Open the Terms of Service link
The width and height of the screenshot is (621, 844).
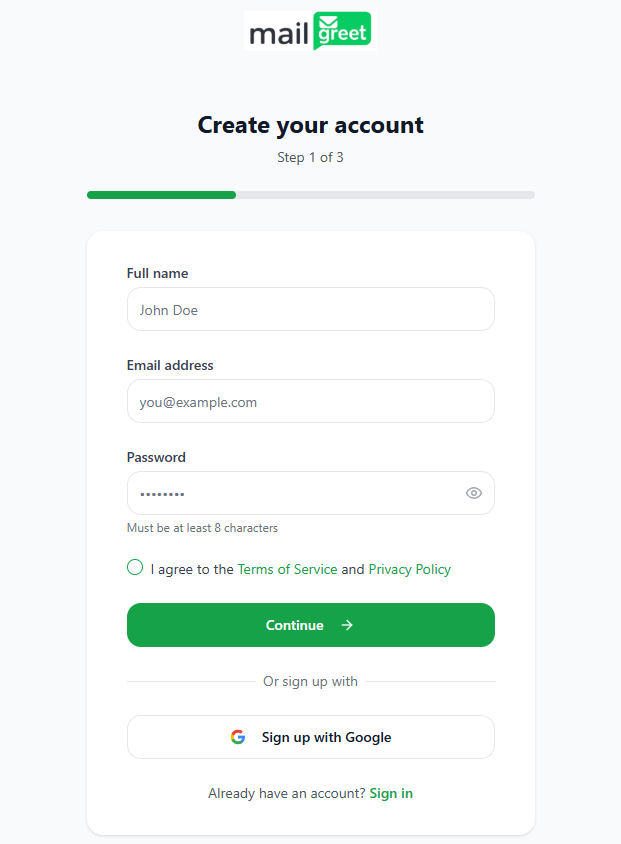287,568
